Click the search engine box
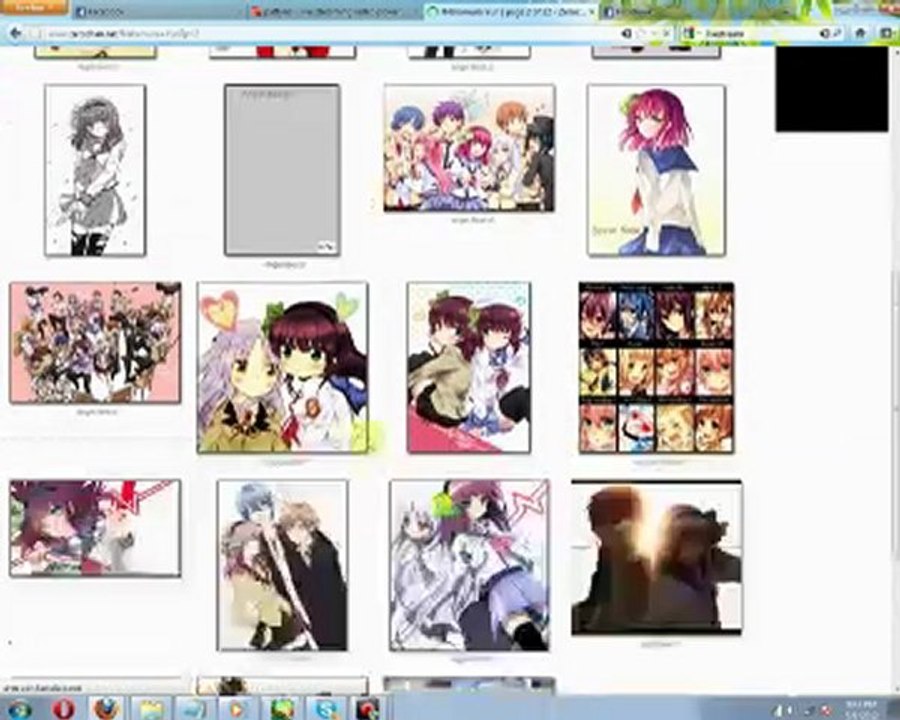This screenshot has height=720, width=900. tap(761, 33)
